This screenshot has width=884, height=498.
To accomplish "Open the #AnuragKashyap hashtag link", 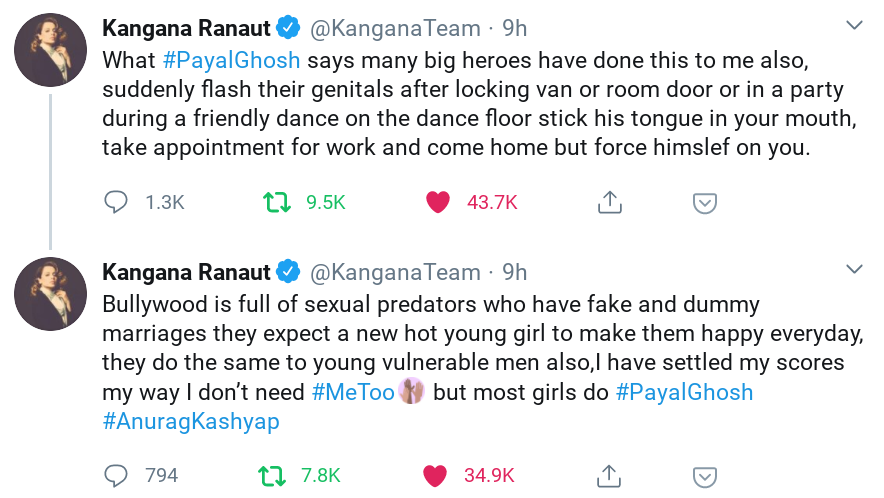I will (x=191, y=422).
